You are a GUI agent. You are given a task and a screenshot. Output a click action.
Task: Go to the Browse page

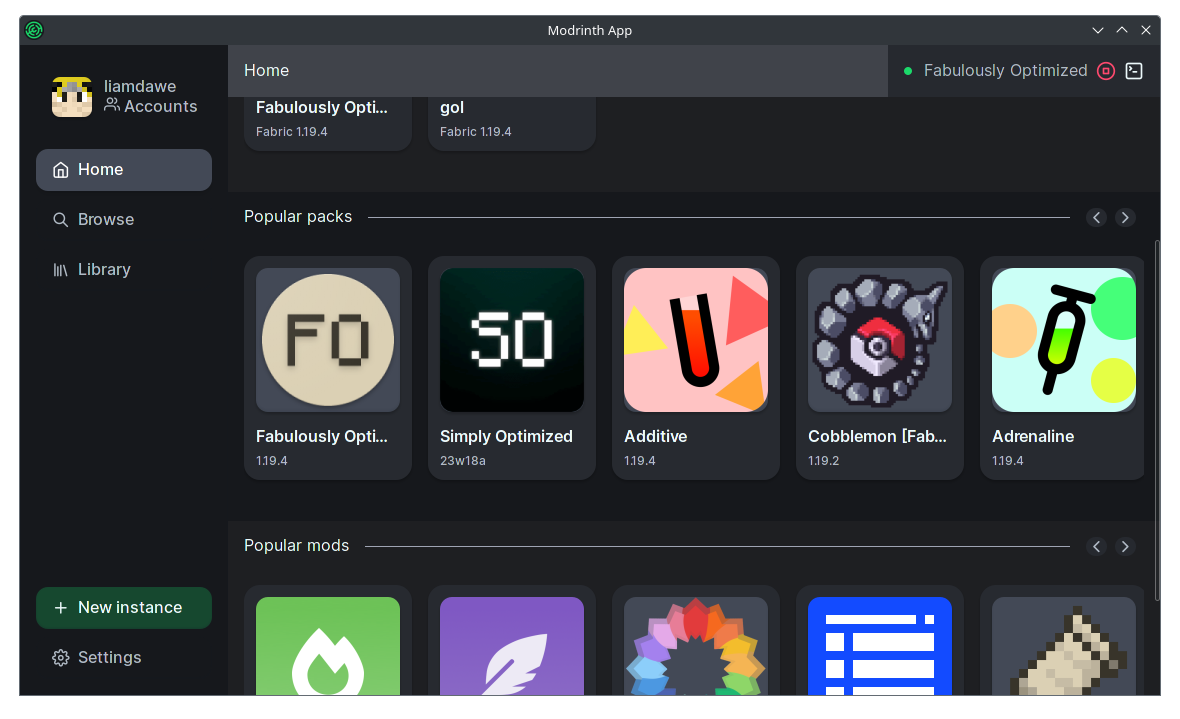105,219
